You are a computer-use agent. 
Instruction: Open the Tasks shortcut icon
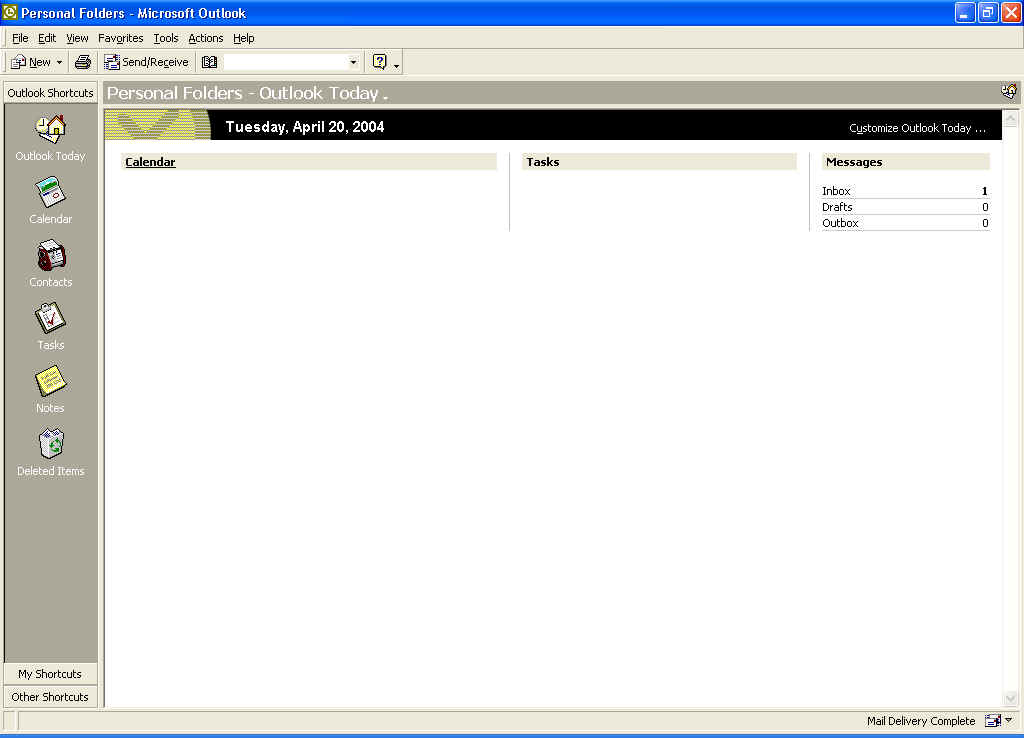50,318
